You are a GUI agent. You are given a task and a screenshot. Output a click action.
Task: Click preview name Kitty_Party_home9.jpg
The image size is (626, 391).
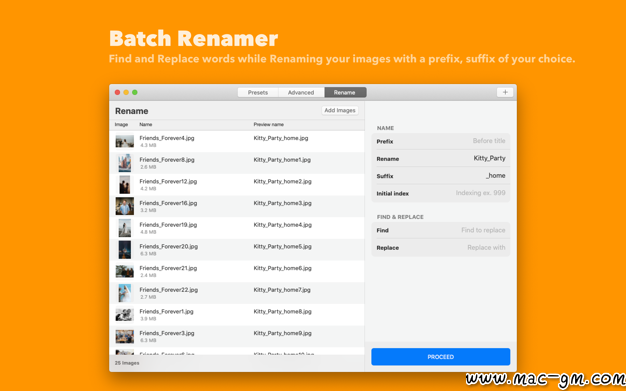click(282, 333)
